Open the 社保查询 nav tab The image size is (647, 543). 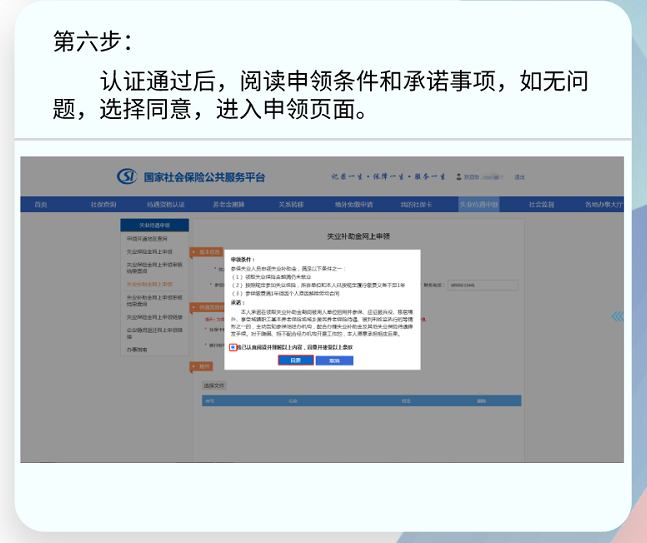tap(103, 204)
